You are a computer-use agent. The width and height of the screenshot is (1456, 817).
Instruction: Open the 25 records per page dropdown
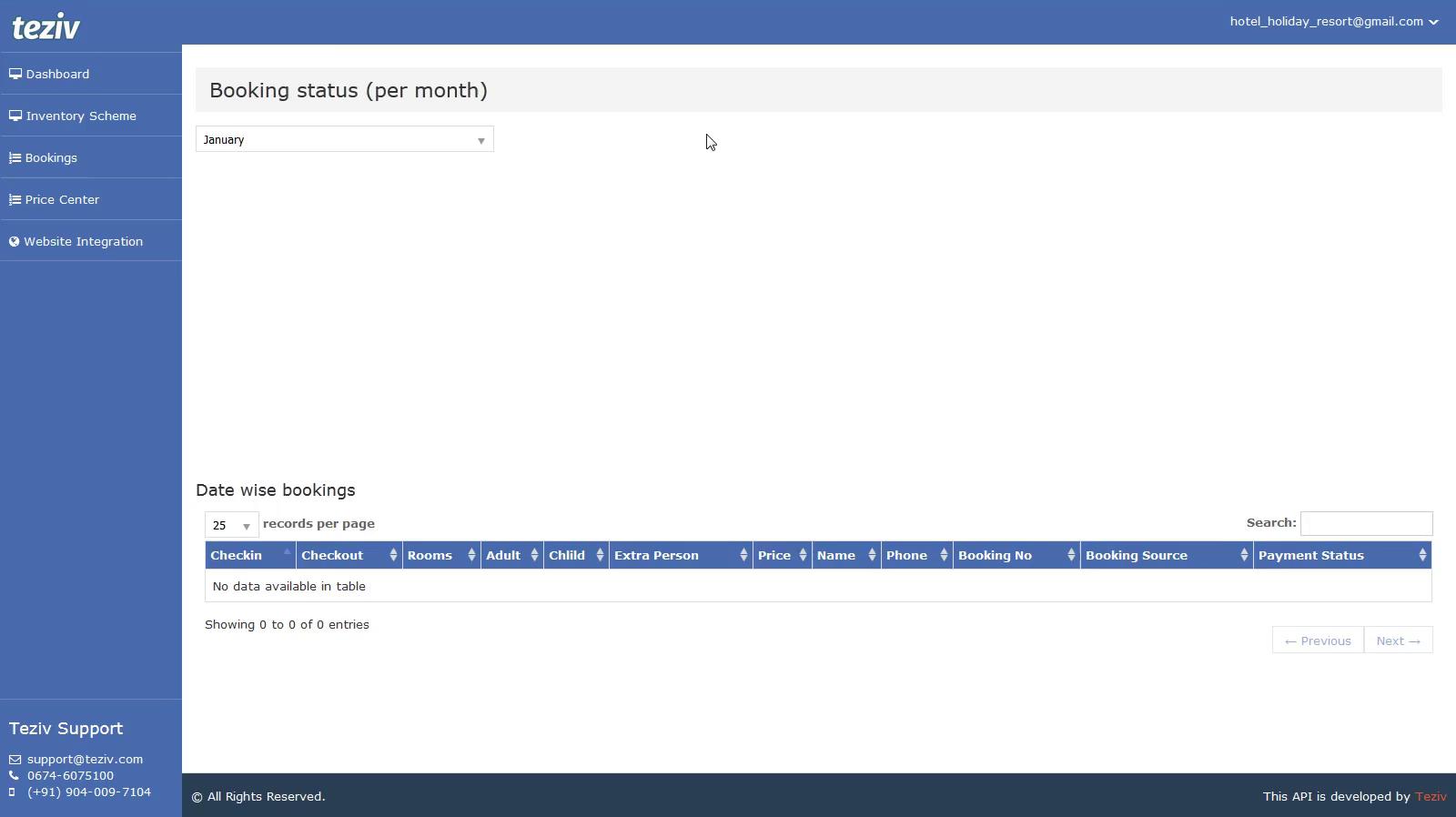click(x=231, y=525)
